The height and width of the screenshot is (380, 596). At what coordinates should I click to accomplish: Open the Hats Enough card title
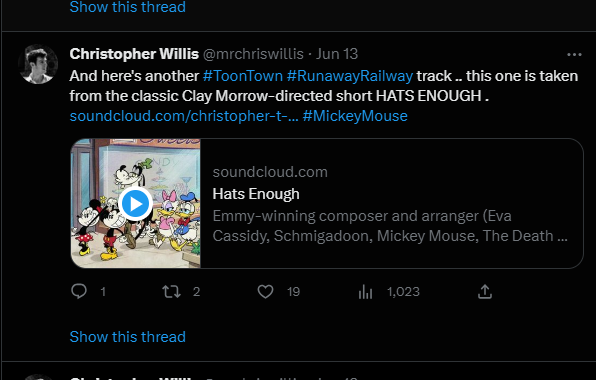pos(256,194)
